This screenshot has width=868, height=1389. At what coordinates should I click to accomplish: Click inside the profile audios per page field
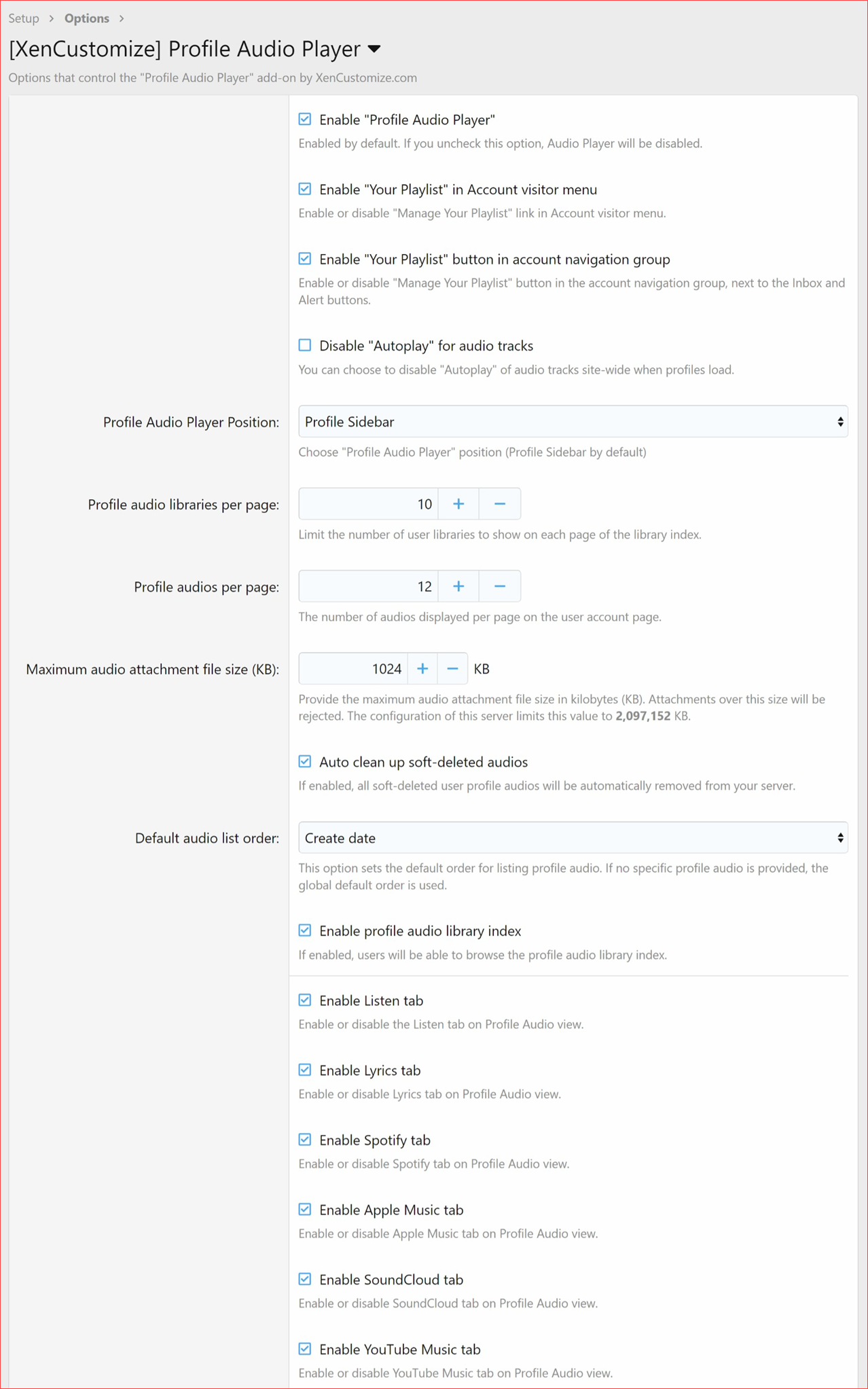(x=367, y=585)
